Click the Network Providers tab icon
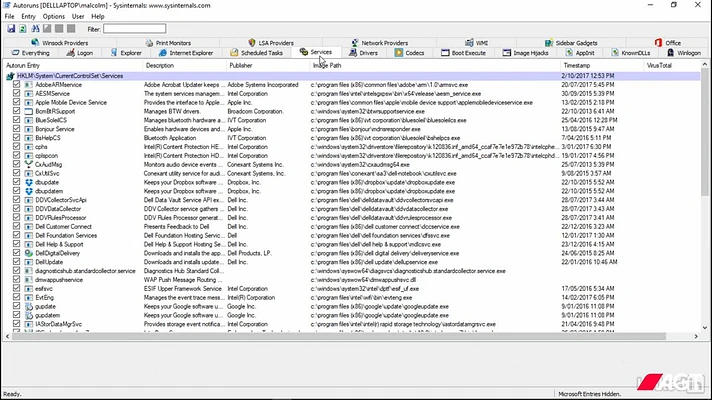 point(355,43)
